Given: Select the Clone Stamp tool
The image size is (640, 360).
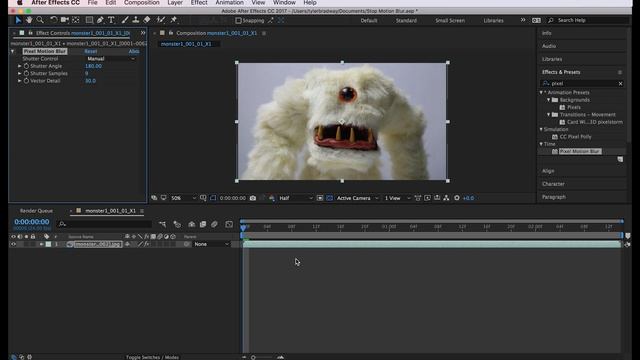Looking at the screenshot, I should tap(136, 20).
